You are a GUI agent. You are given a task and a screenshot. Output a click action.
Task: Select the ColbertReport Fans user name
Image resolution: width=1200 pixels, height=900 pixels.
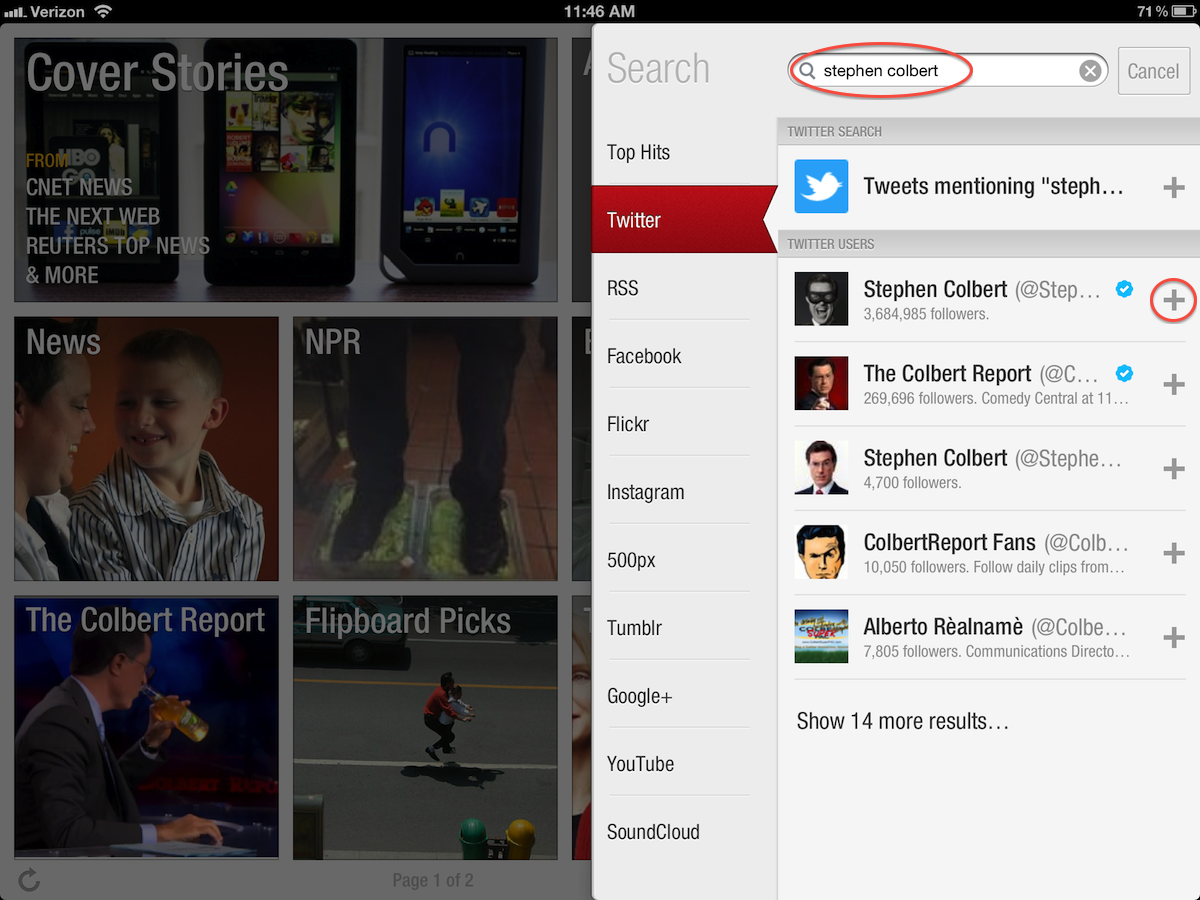pos(949,542)
